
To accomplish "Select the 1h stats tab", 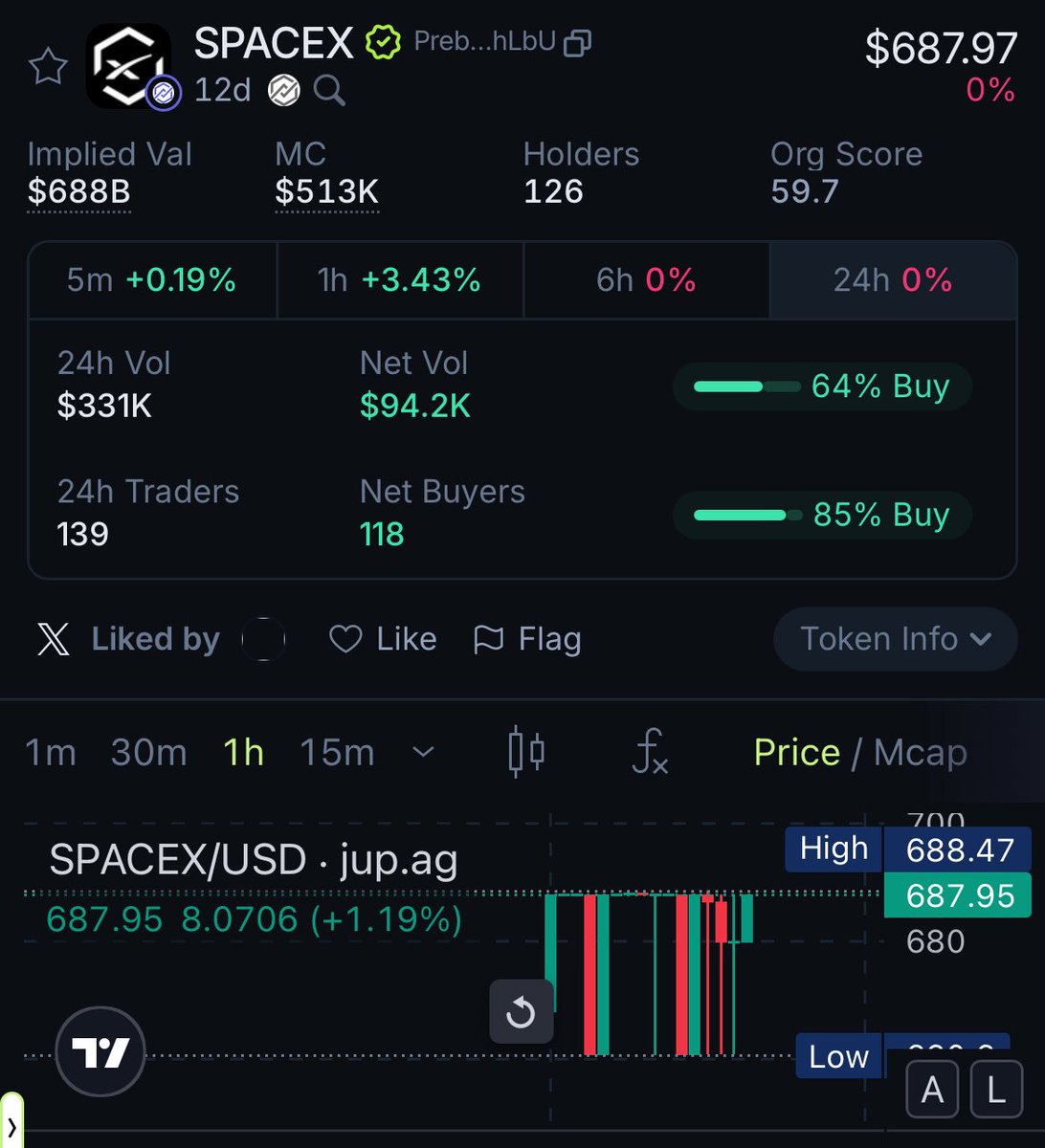I will click(400, 280).
